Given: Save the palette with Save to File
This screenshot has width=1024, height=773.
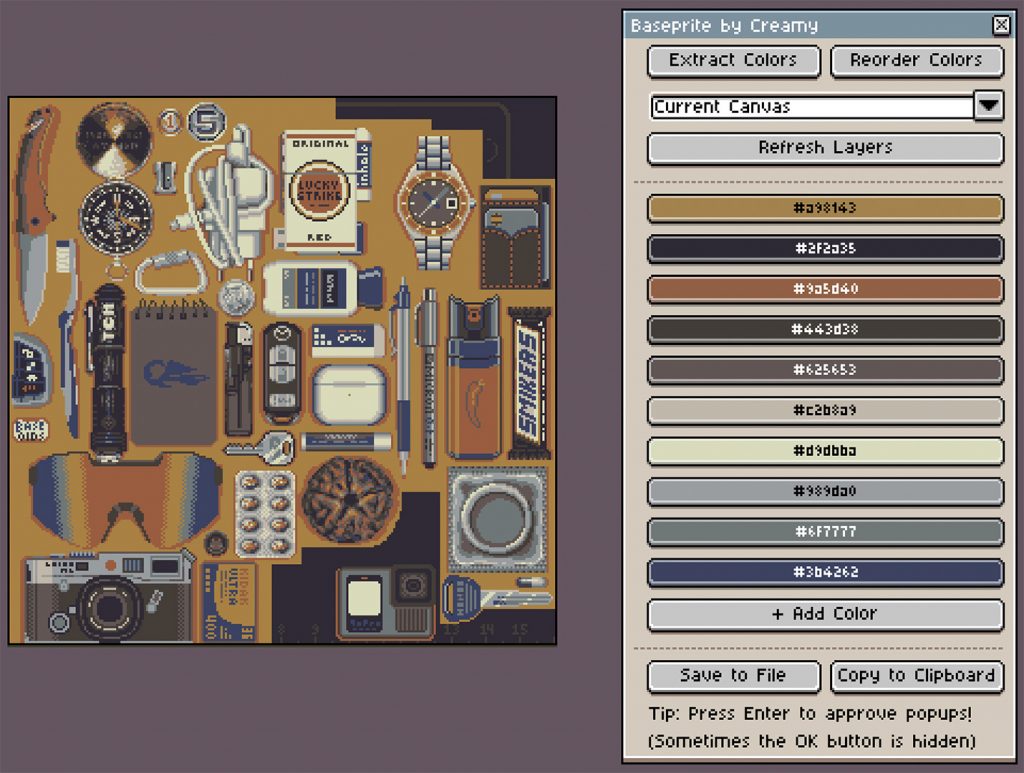Looking at the screenshot, I should pyautogui.click(x=733, y=676).
